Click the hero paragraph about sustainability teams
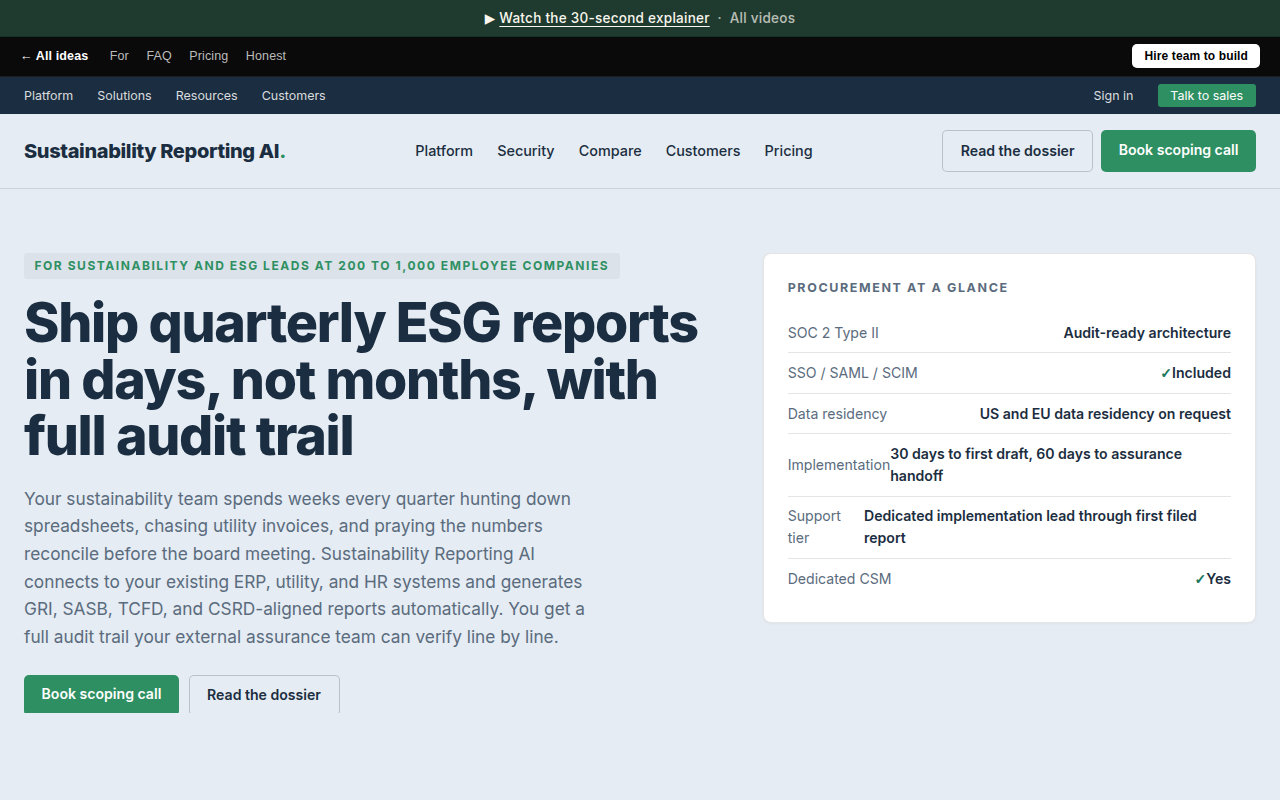Viewport: 1280px width, 800px height. pos(304,567)
